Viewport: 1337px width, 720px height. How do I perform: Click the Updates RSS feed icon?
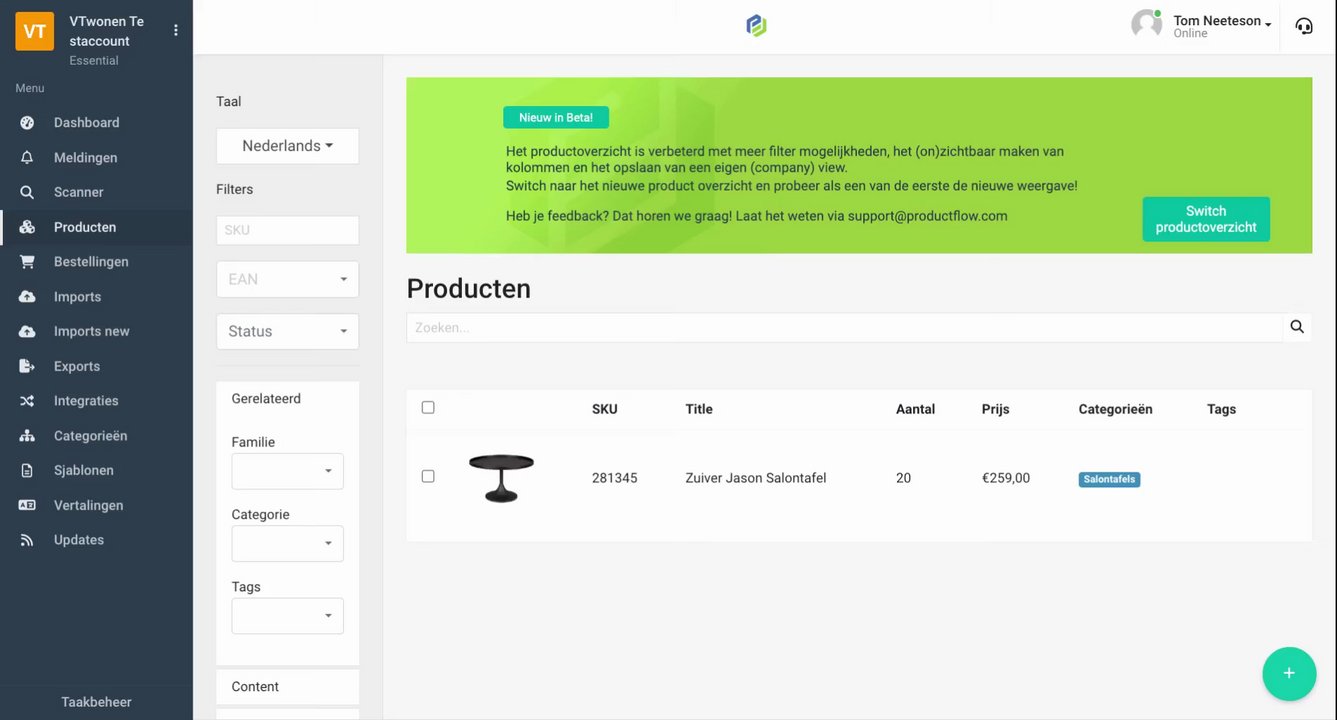[27, 540]
